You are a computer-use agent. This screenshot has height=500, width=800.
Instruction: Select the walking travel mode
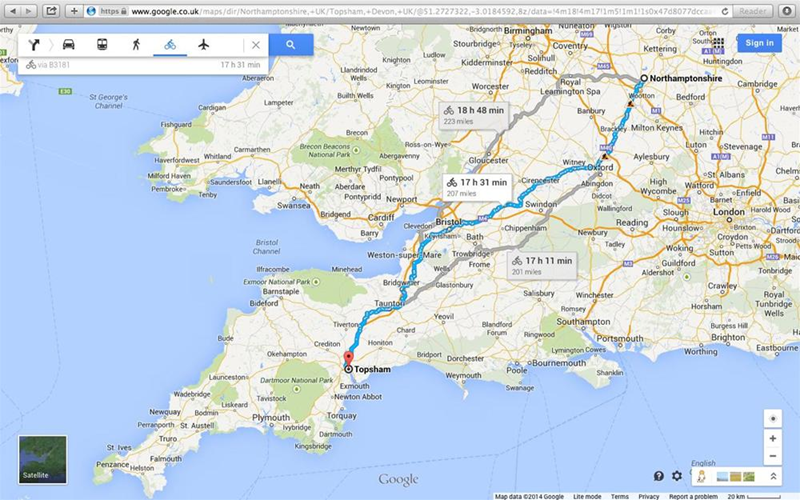[136, 45]
